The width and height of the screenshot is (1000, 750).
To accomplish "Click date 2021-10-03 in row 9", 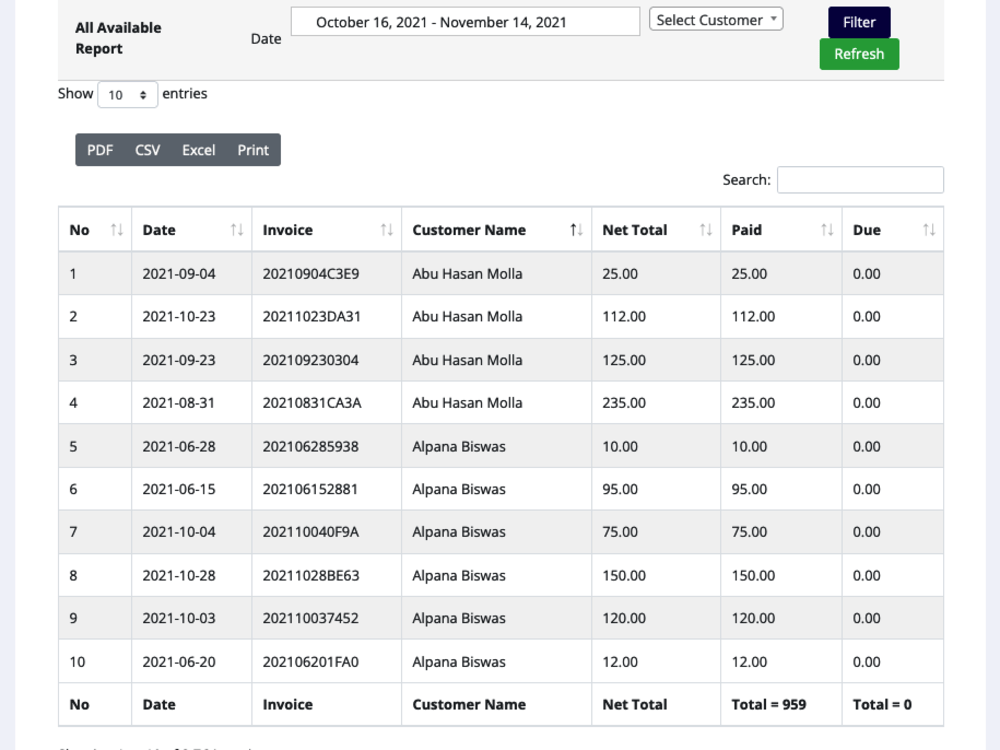I will pos(179,618).
